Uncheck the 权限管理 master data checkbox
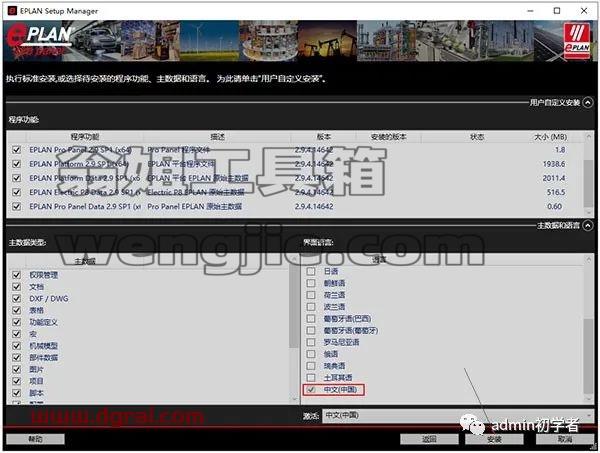The width and height of the screenshot is (600, 453). [x=16, y=275]
